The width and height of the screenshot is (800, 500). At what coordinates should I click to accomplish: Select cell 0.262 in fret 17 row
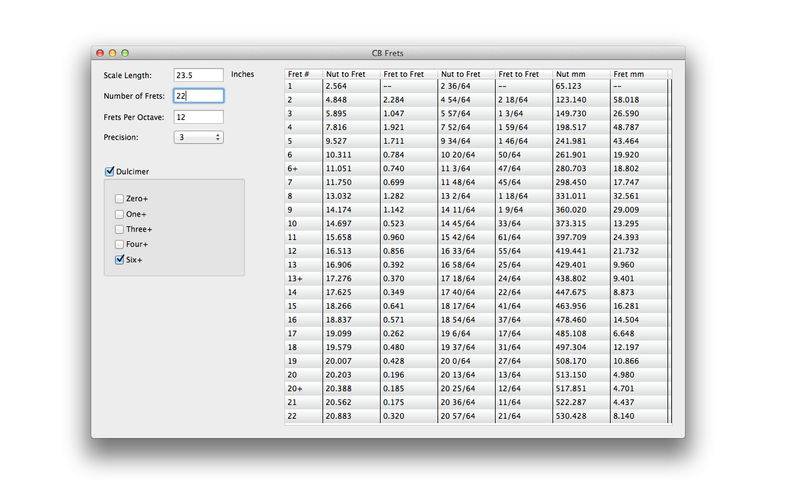pyautogui.click(x=409, y=334)
